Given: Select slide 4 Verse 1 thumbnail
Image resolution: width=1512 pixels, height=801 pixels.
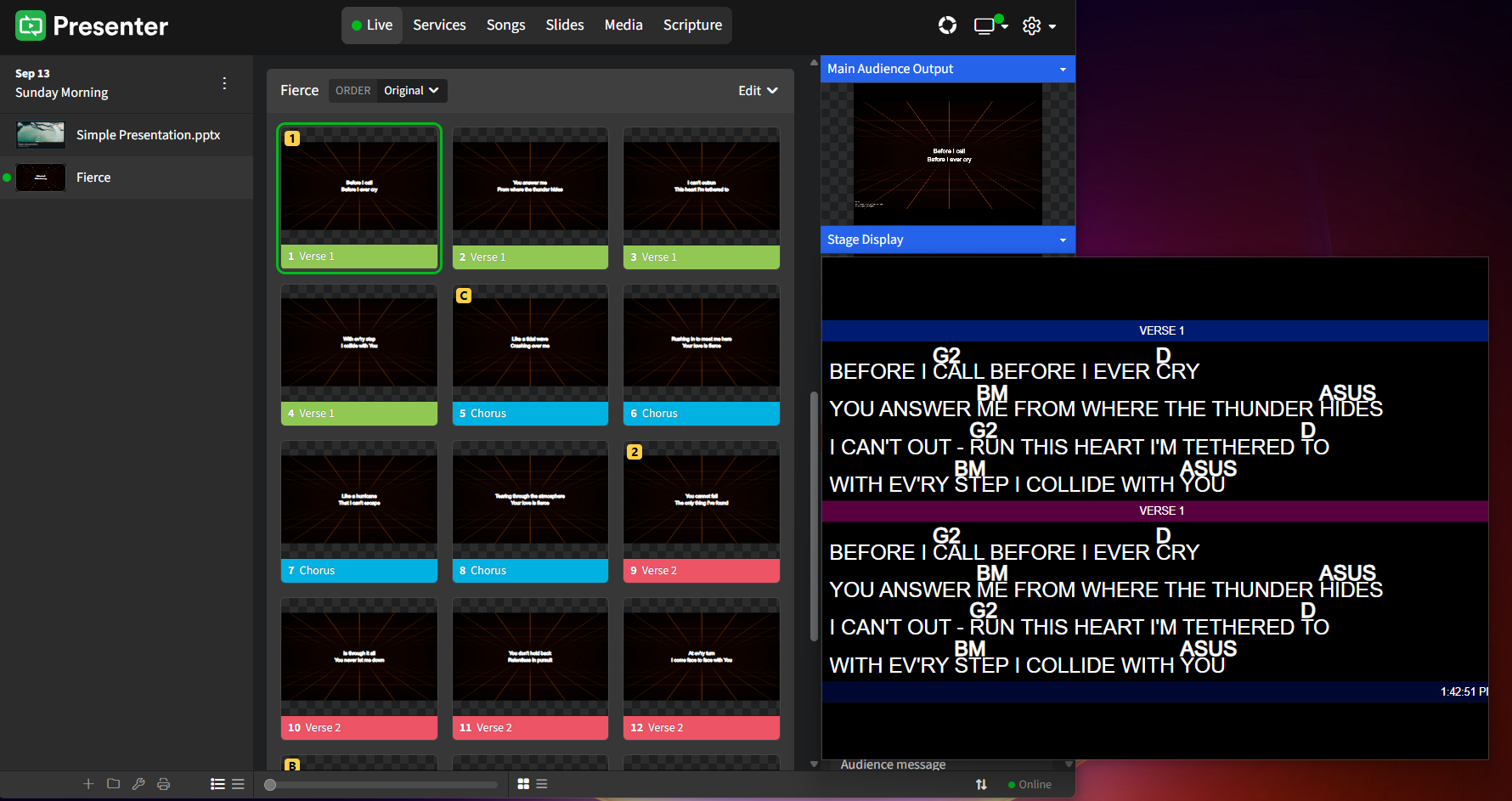Looking at the screenshot, I should tap(359, 355).
